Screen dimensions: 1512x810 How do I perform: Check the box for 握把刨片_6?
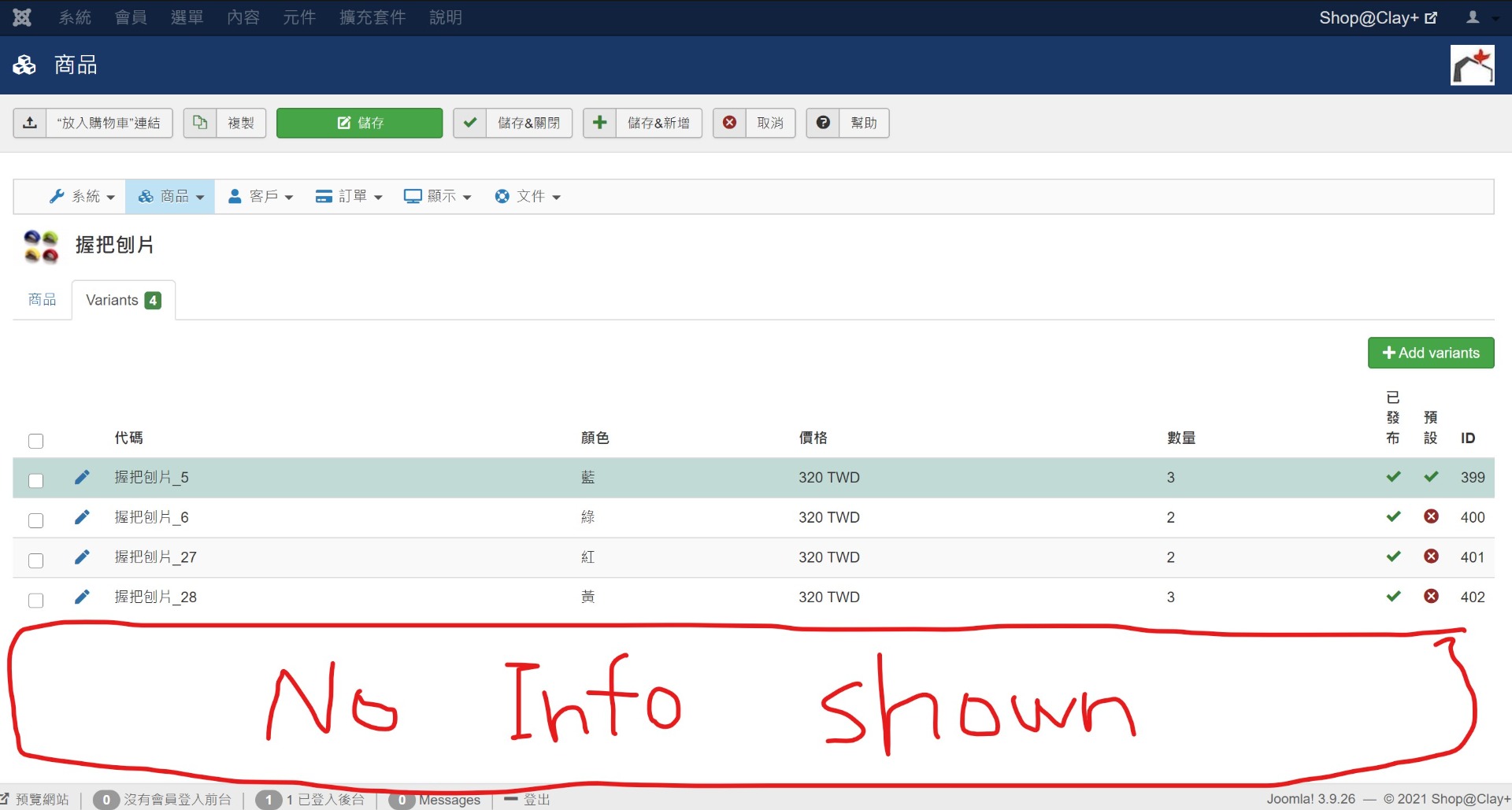pos(35,520)
